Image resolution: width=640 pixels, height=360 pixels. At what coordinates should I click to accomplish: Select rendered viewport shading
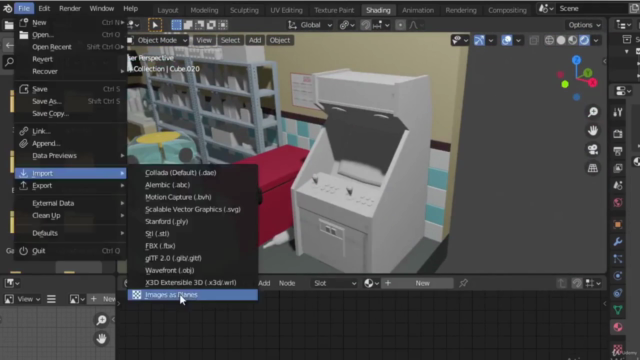pyautogui.click(x=584, y=40)
